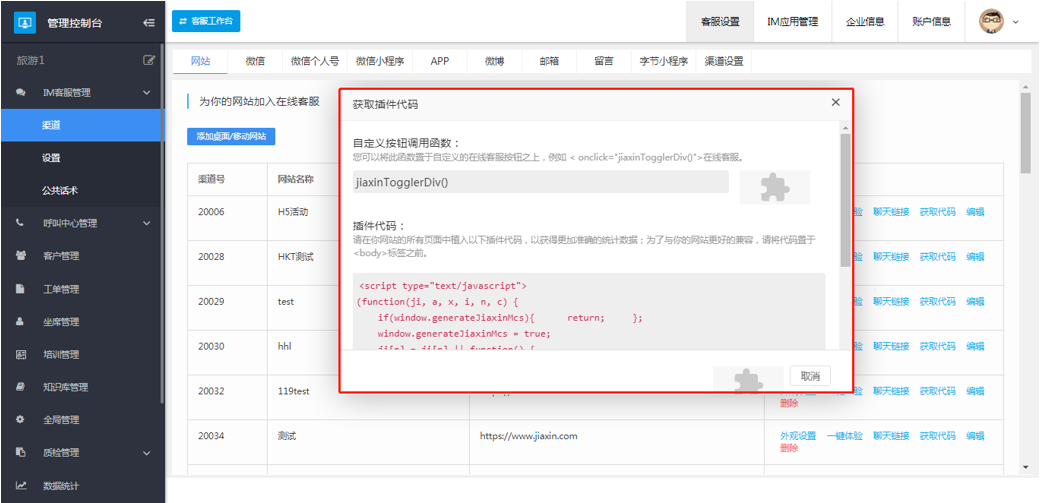Collapse the IM客服管理 section
This screenshot has width=1044, height=503.
click(147, 93)
